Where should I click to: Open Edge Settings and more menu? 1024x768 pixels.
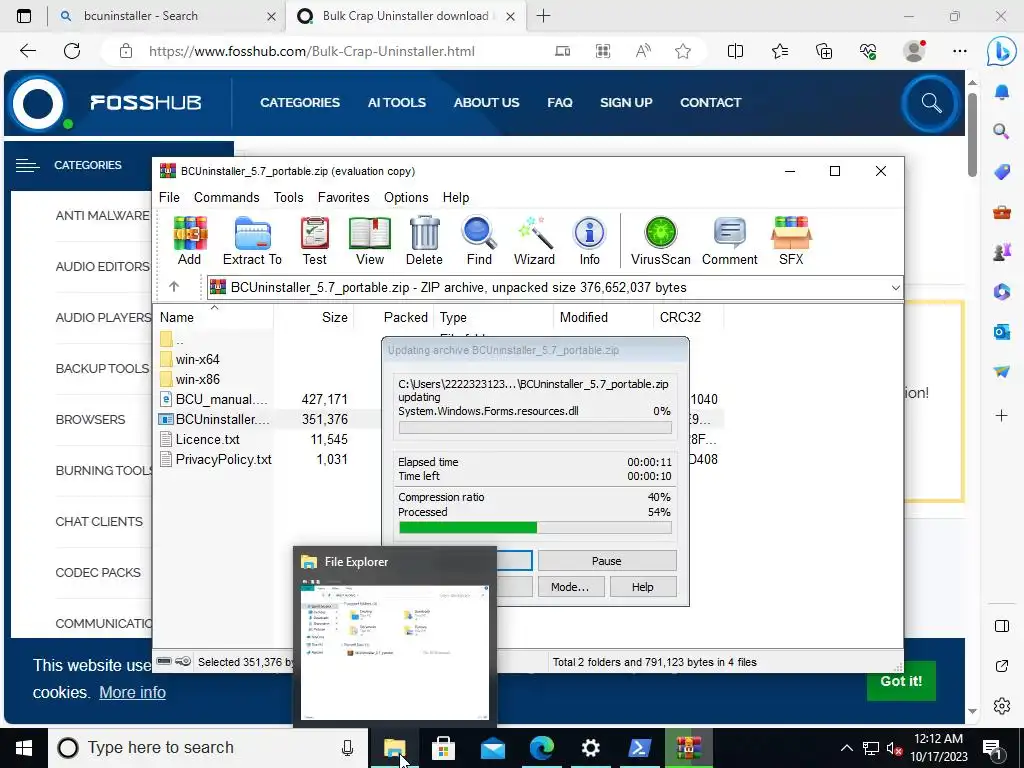(959, 51)
